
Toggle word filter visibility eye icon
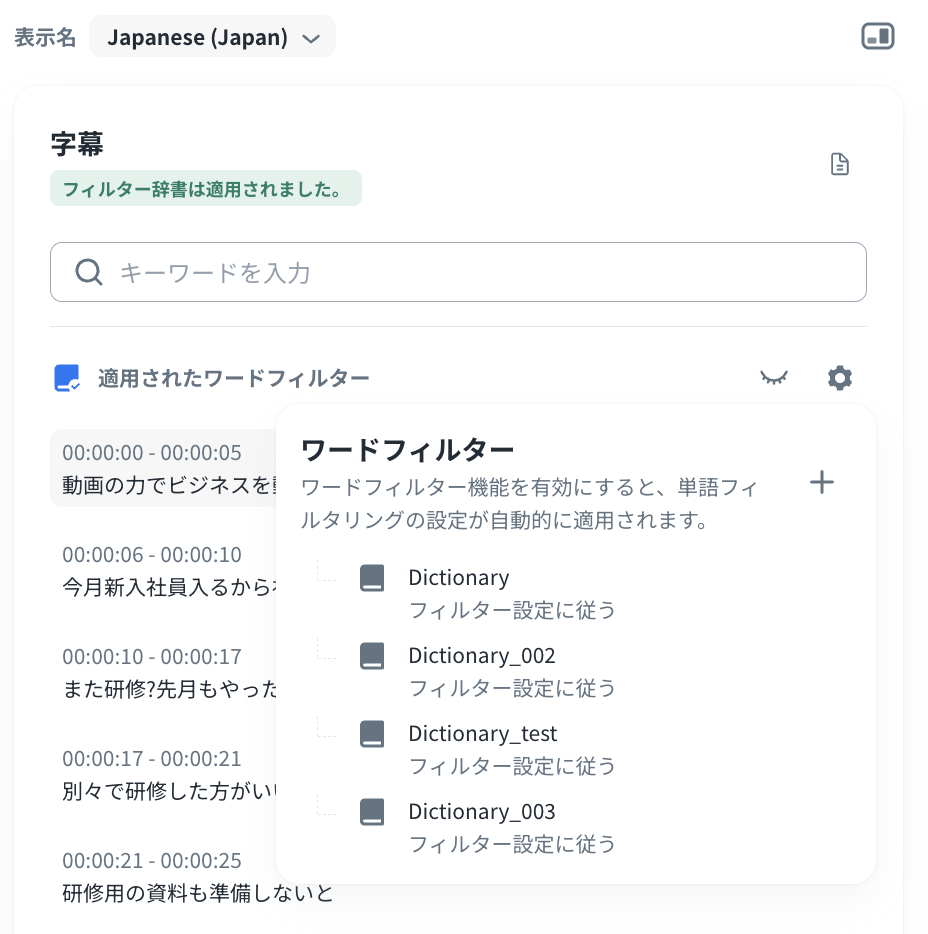[773, 378]
